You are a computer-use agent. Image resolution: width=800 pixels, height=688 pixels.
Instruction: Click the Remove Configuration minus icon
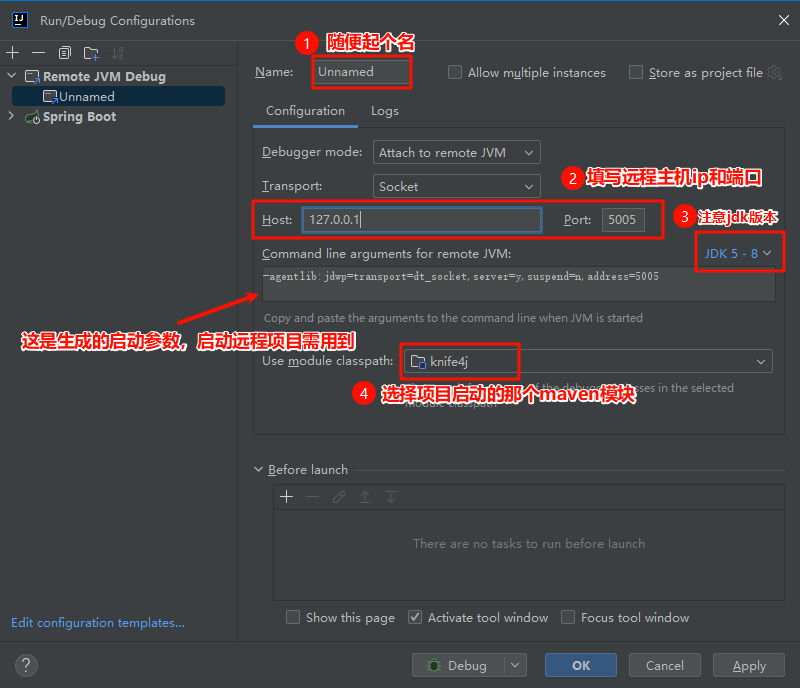[x=38, y=53]
